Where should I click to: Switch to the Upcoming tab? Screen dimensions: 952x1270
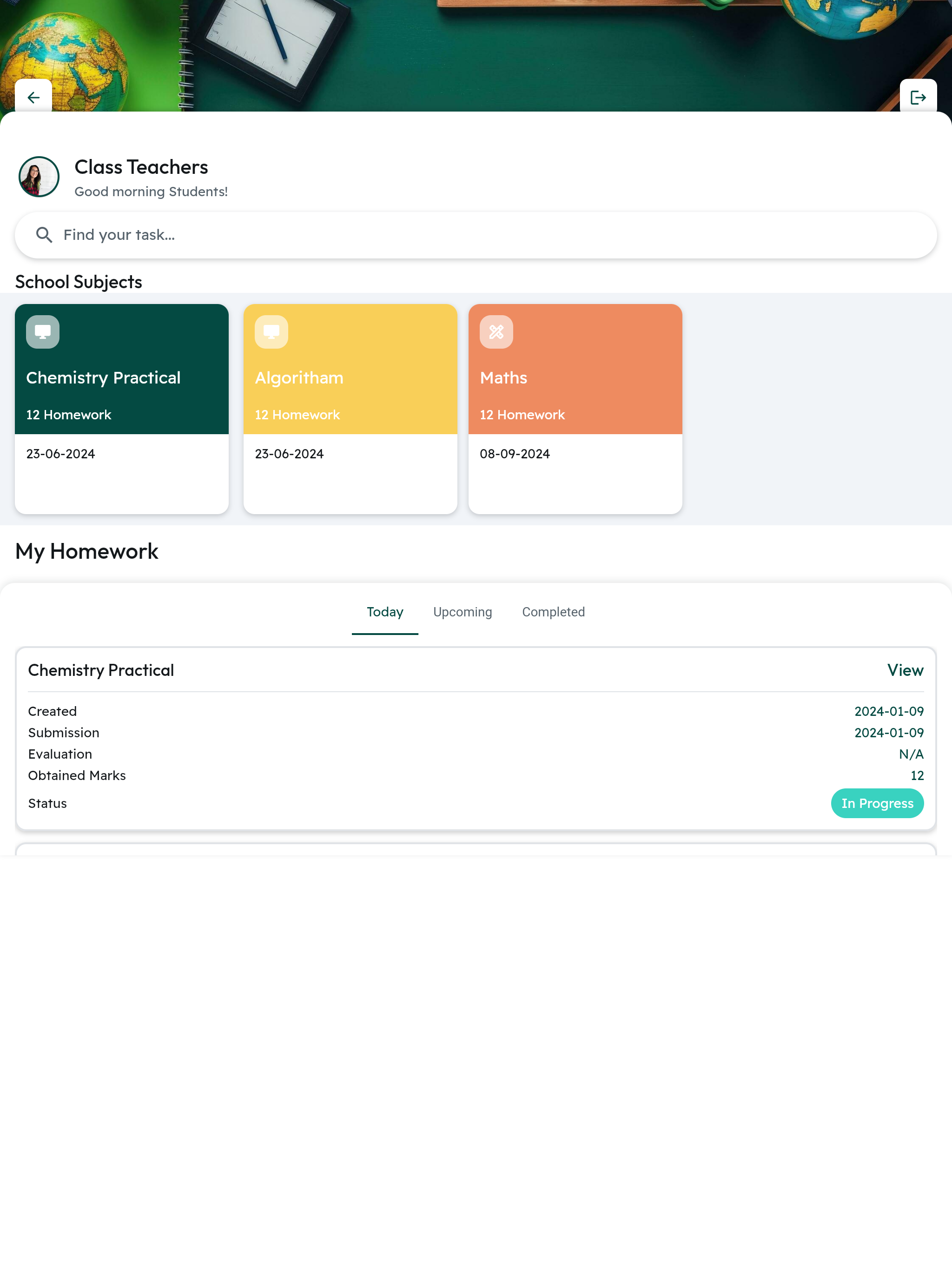(x=462, y=612)
